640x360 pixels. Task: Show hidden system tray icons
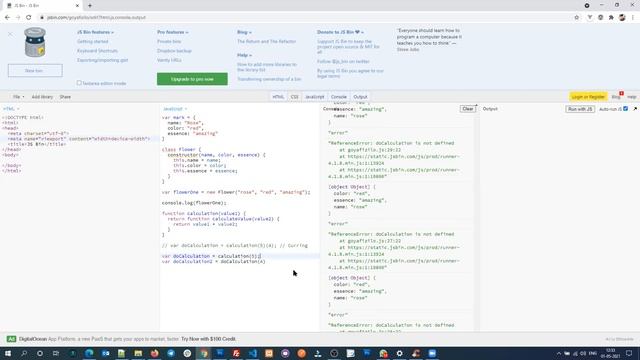[x=558, y=353]
